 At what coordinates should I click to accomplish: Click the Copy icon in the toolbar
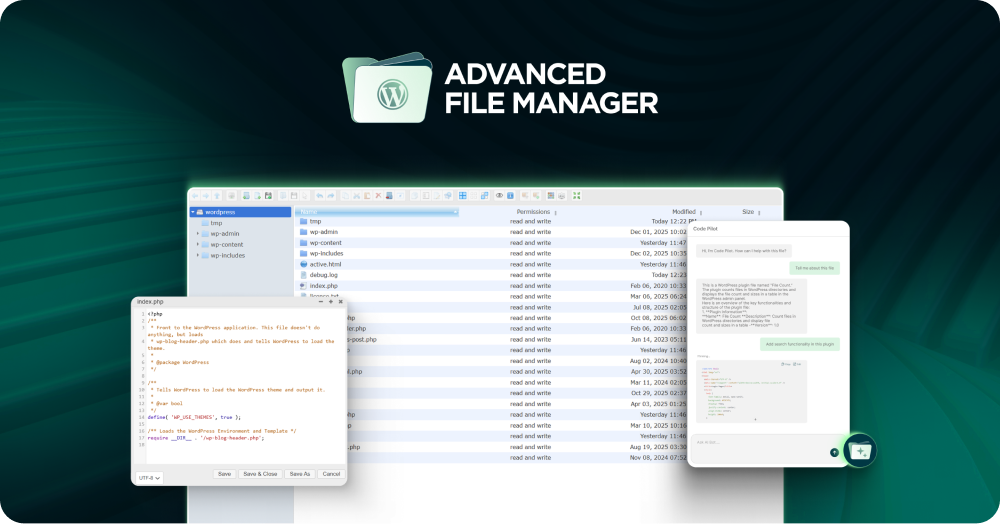[x=346, y=196]
